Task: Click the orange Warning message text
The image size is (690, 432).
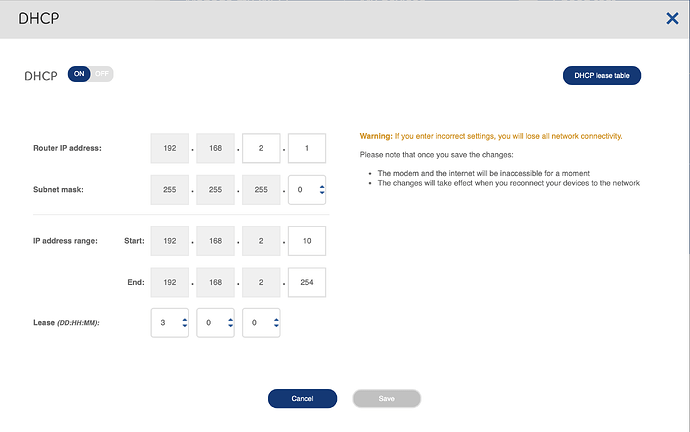Action: click(491, 136)
